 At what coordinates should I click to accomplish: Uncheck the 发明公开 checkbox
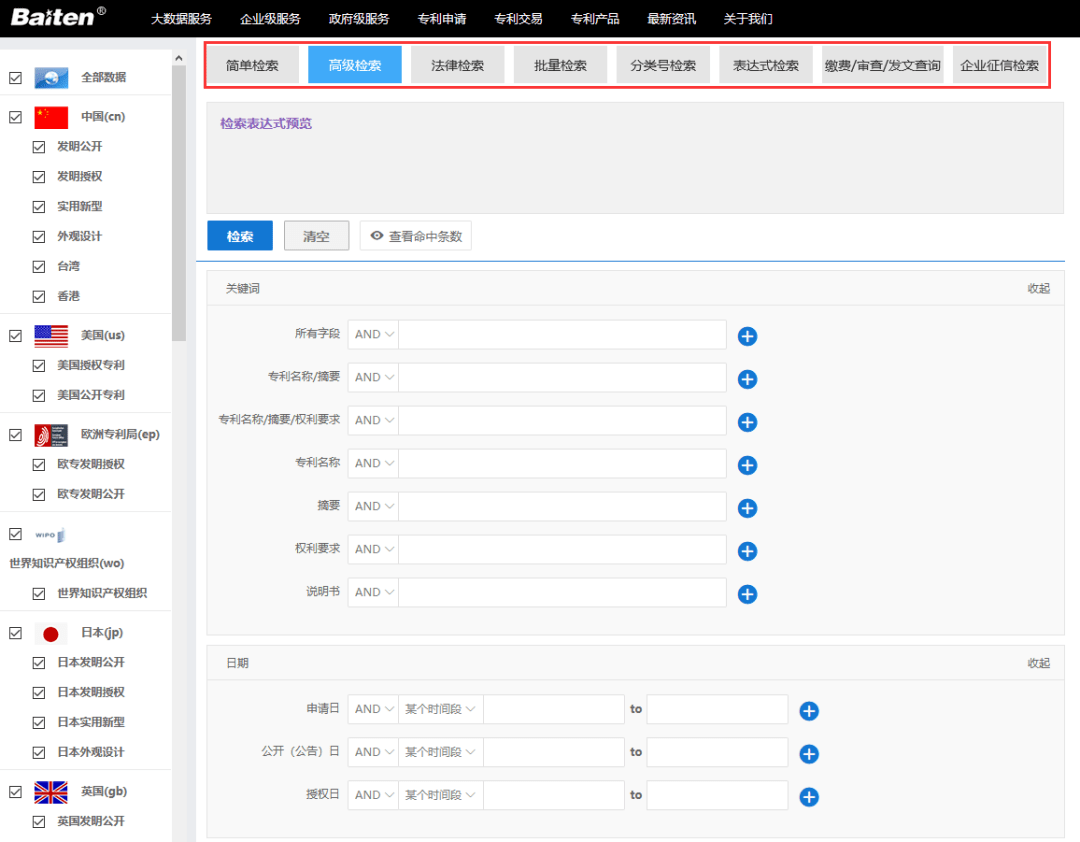click(x=38, y=146)
